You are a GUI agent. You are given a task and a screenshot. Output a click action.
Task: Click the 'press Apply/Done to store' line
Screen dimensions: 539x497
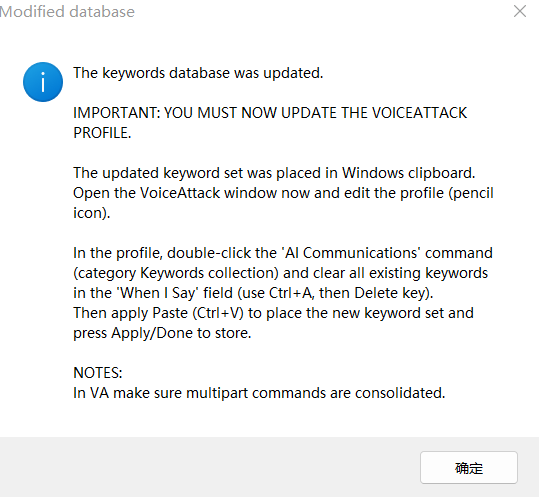[x=162, y=333]
